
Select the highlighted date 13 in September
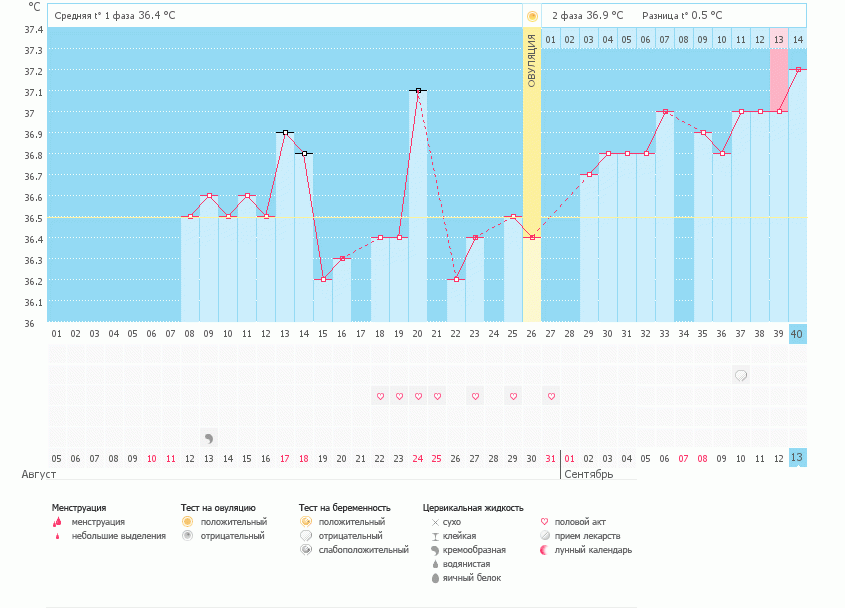797,458
